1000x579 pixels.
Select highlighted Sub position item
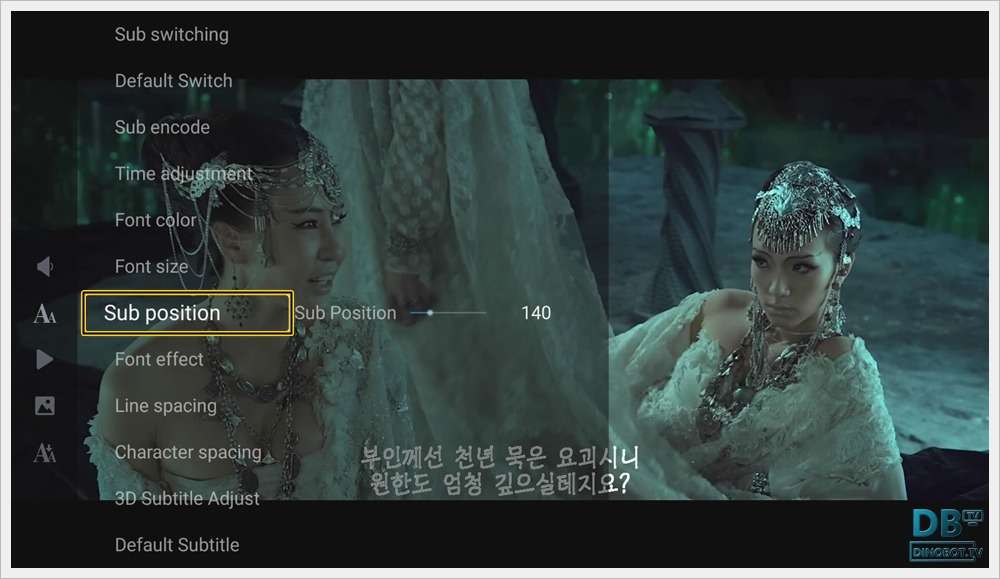tap(188, 313)
